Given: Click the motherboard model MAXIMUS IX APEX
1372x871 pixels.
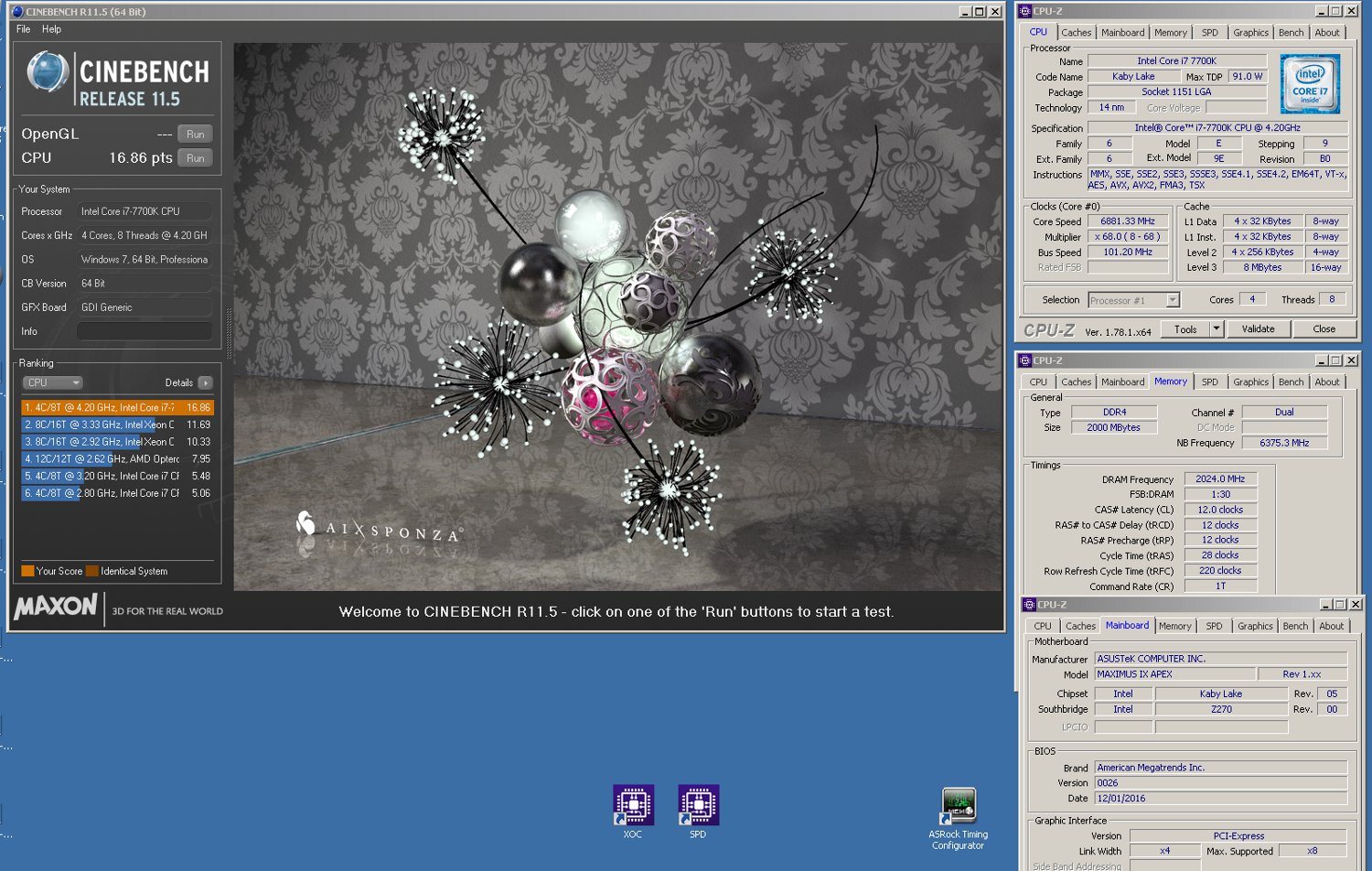Looking at the screenshot, I should (1174, 674).
